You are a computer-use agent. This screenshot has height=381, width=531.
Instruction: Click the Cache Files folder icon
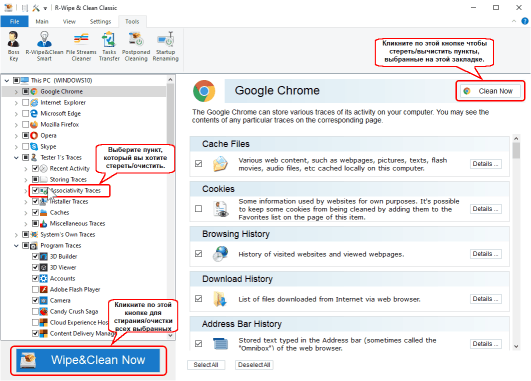pos(220,164)
